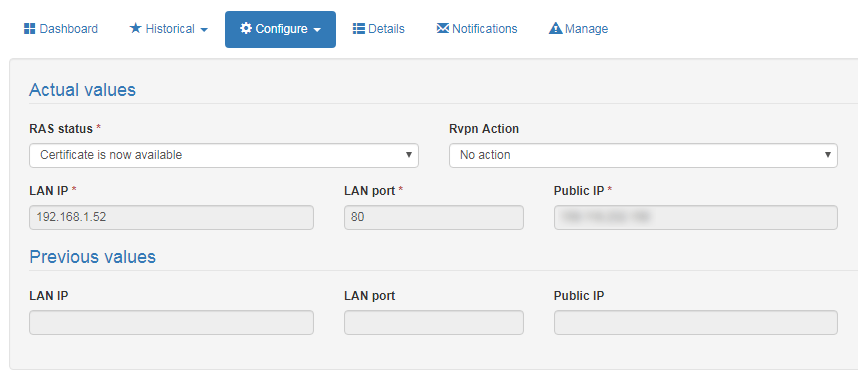Click the Notifications envelope icon

pyautogui.click(x=443, y=28)
